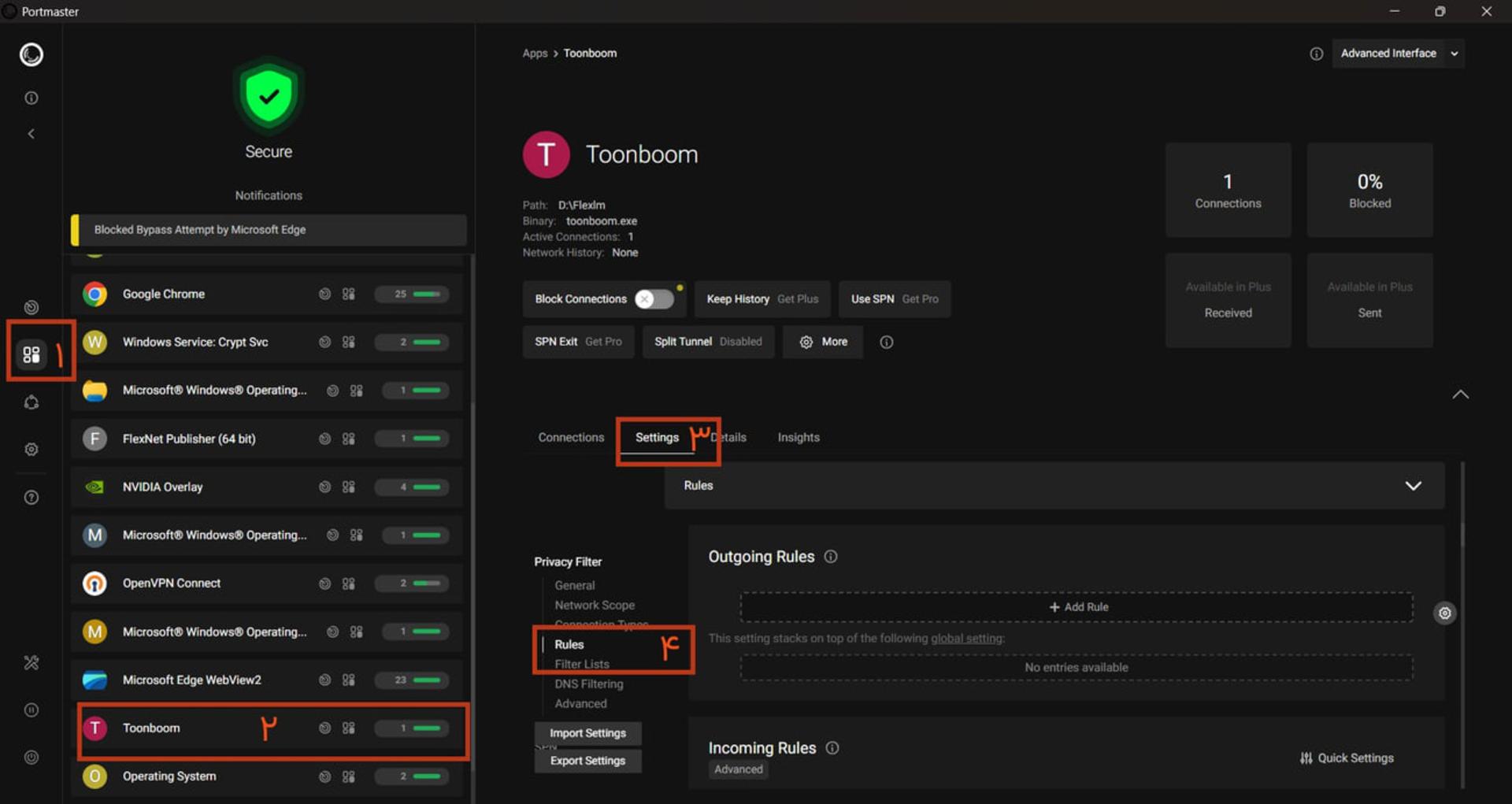The width and height of the screenshot is (1512, 804).
Task: Select NVIDIA Overlay in the app list
Action: pos(267,487)
